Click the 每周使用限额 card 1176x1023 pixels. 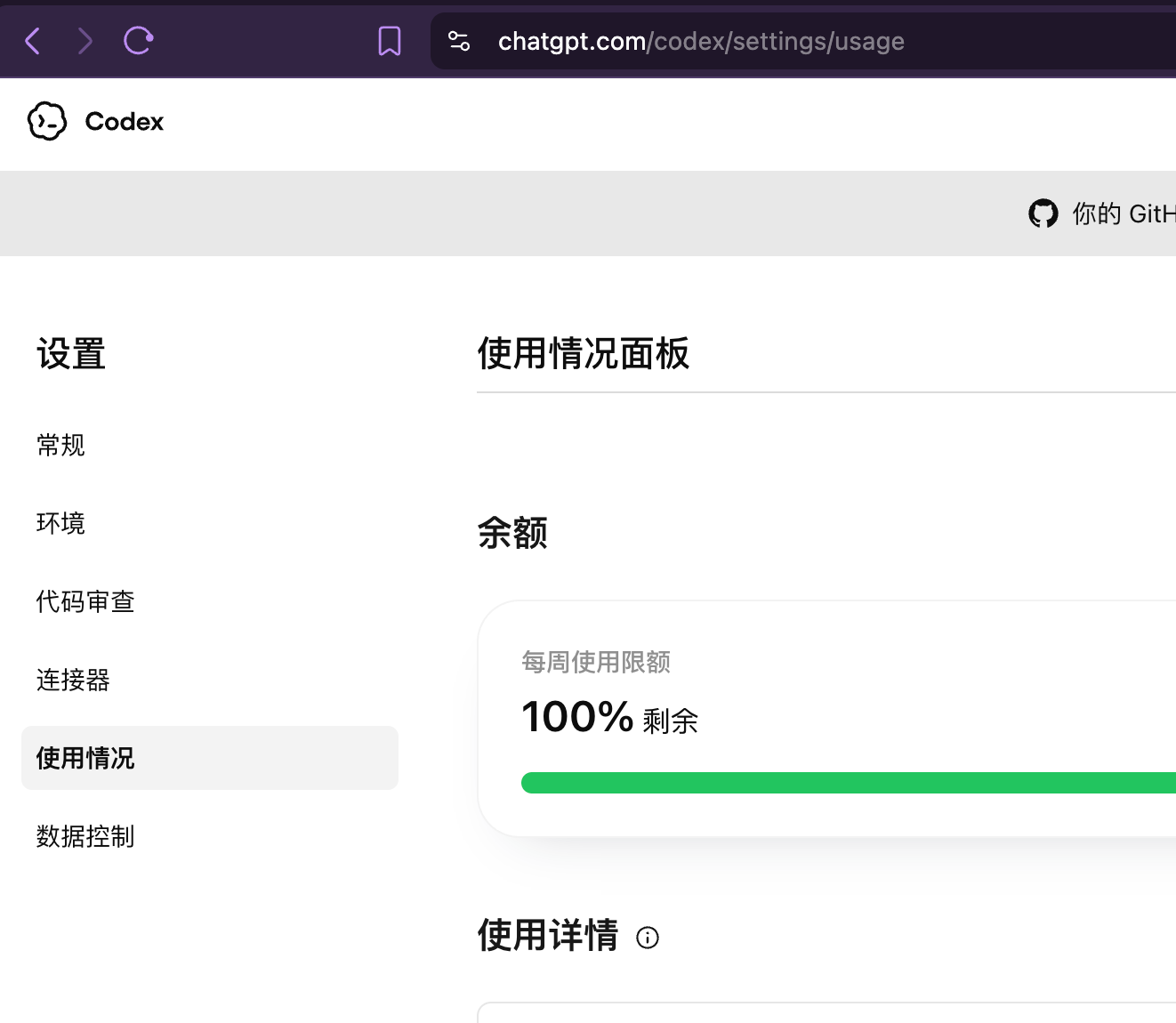[827, 719]
